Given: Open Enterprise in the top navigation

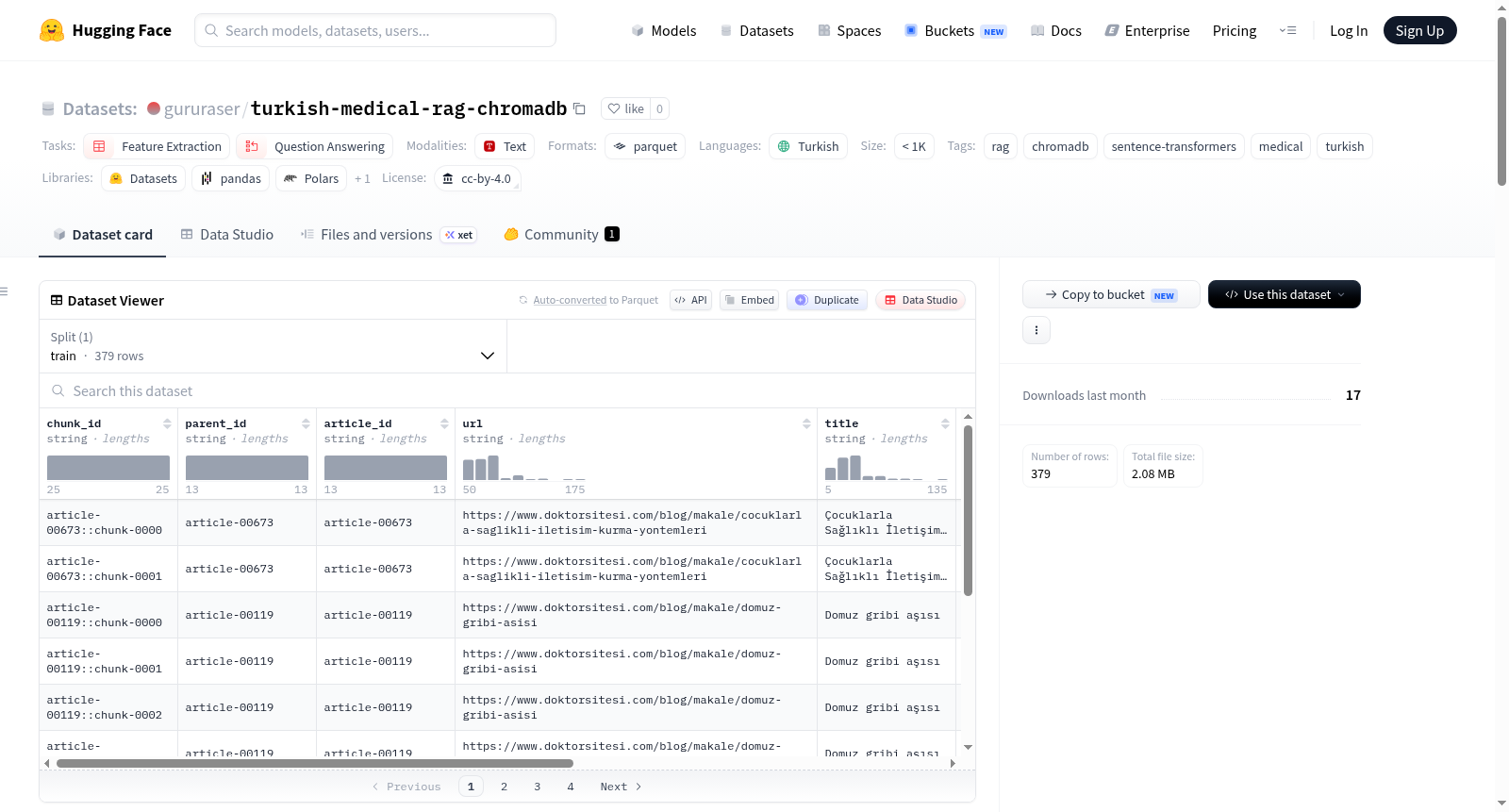Looking at the screenshot, I should (1147, 31).
